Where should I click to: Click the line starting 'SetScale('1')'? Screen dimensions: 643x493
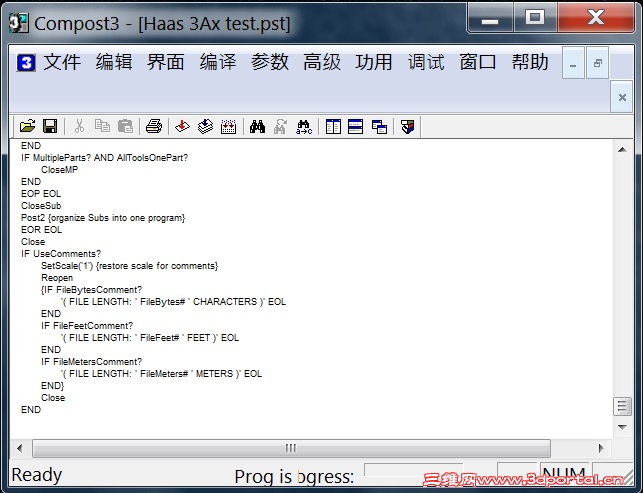[x=130, y=266]
